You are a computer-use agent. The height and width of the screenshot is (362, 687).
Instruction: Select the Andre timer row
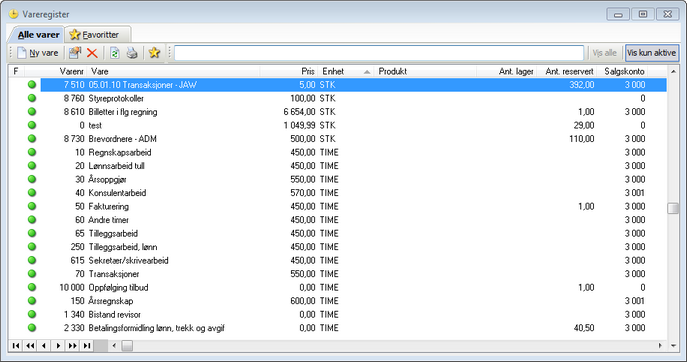pos(337,220)
